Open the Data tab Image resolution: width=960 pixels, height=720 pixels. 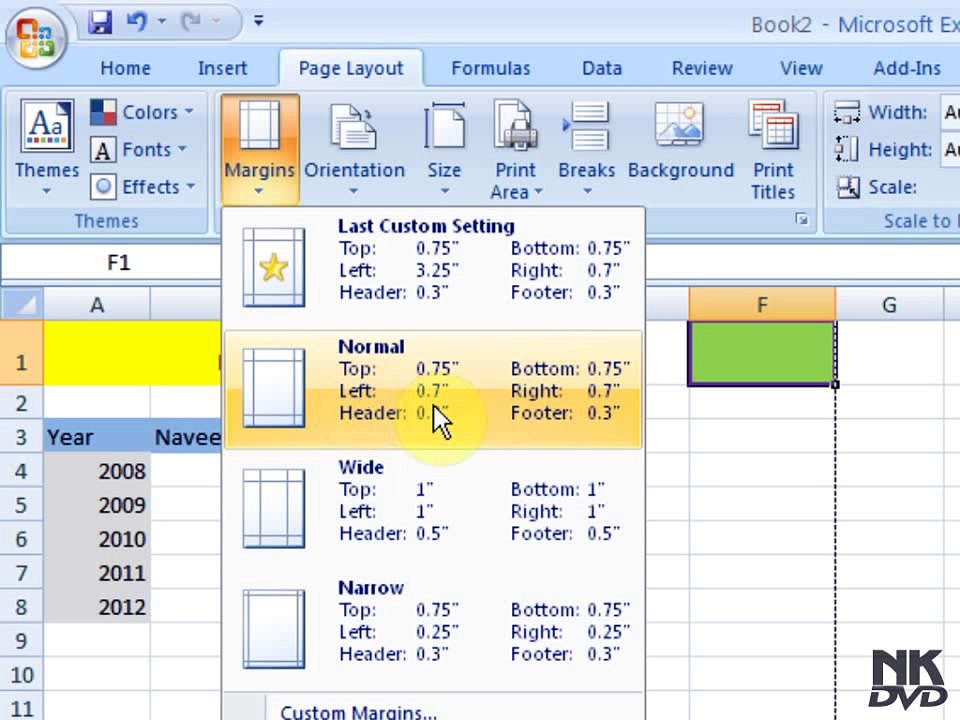pyautogui.click(x=602, y=68)
